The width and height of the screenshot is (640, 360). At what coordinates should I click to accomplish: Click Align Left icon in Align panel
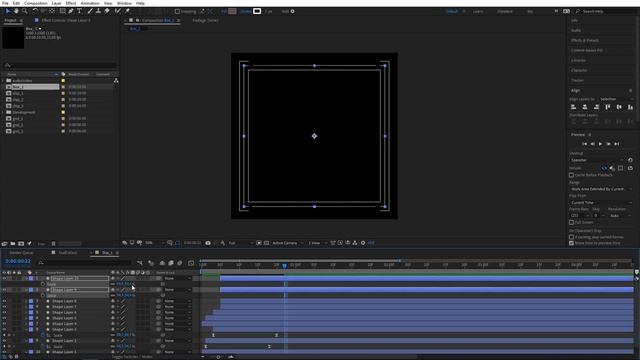(x=573, y=107)
